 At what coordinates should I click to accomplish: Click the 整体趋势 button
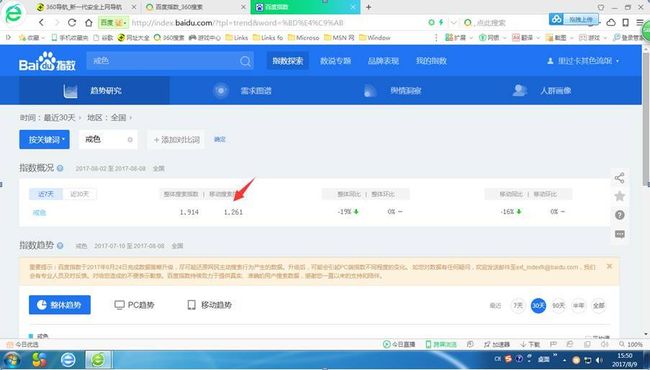tap(60, 305)
